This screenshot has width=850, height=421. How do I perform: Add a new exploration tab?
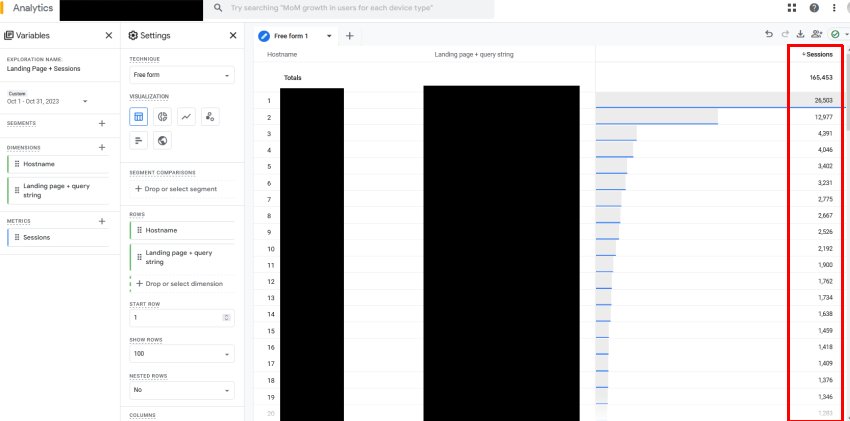(350, 35)
